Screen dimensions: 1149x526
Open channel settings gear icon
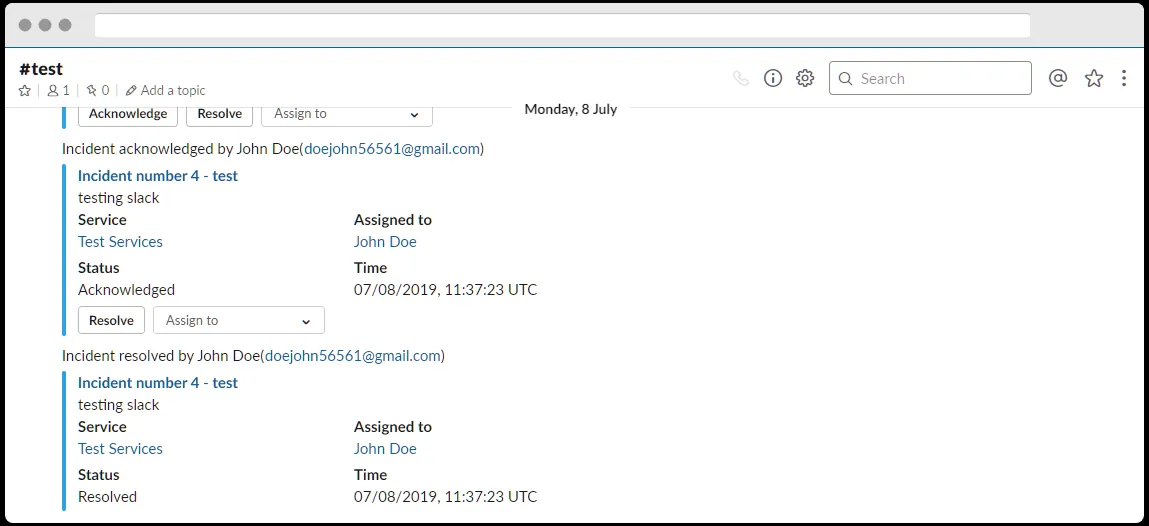click(805, 78)
